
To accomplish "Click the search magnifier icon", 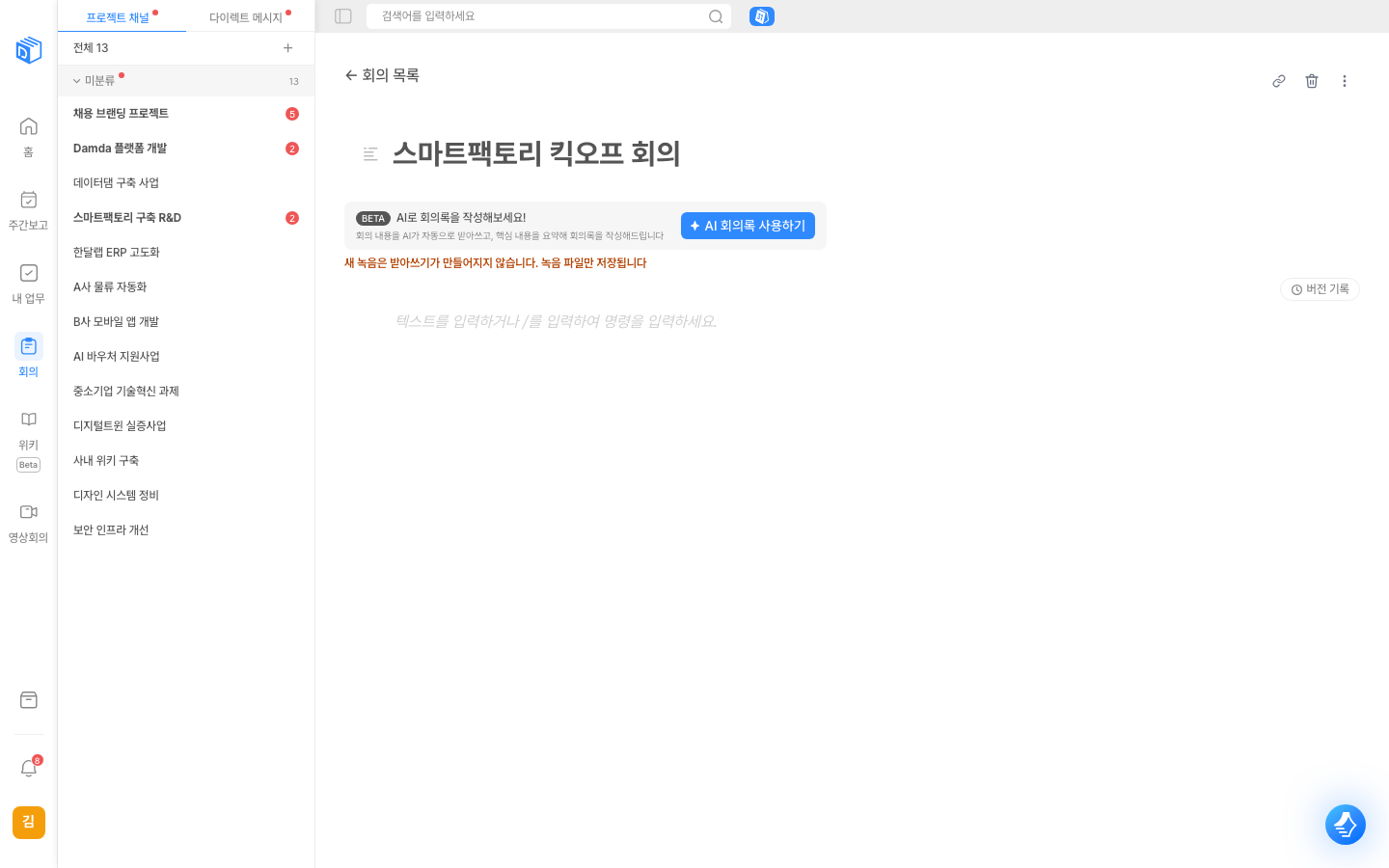I will pyautogui.click(x=716, y=16).
